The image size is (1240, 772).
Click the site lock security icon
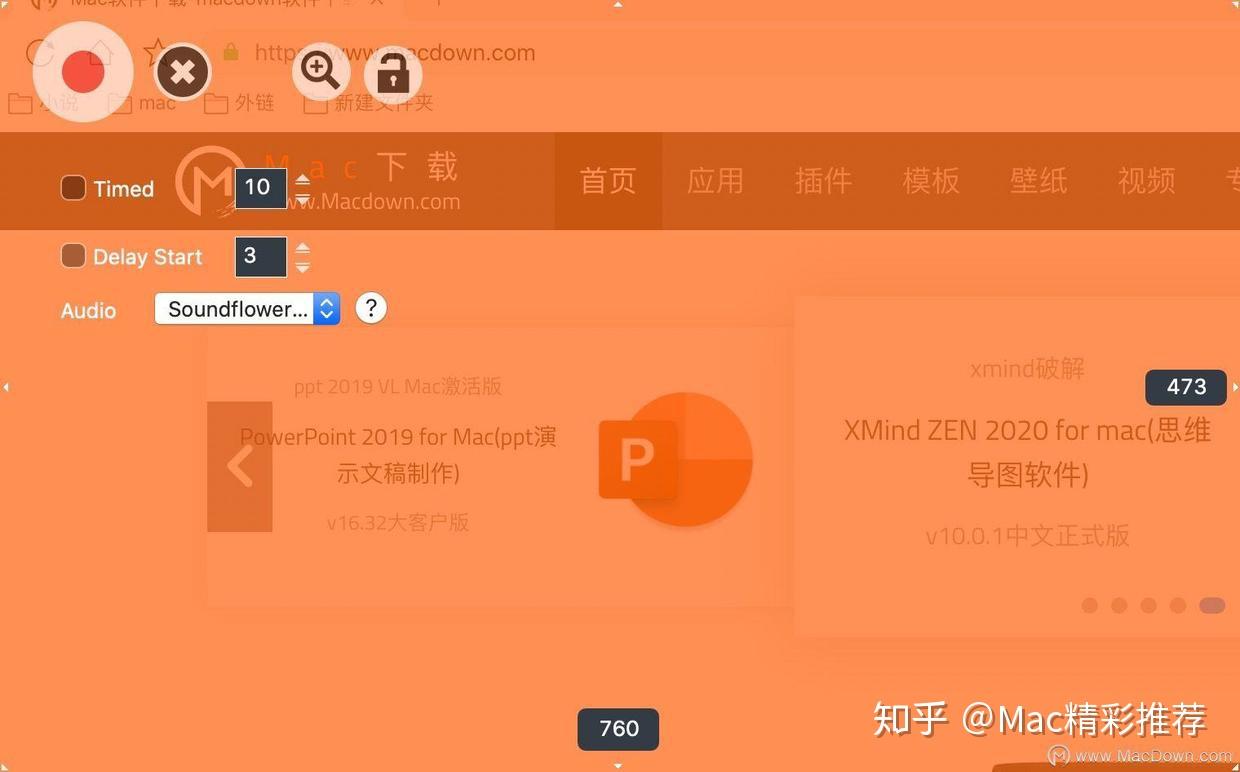(231, 52)
